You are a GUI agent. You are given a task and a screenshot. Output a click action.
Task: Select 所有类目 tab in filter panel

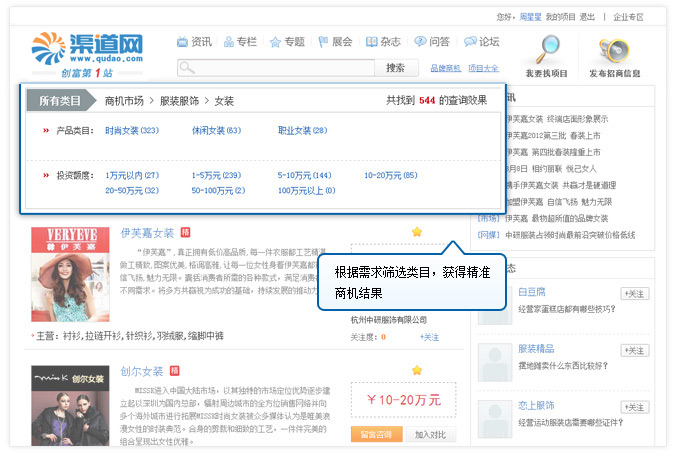(x=61, y=101)
